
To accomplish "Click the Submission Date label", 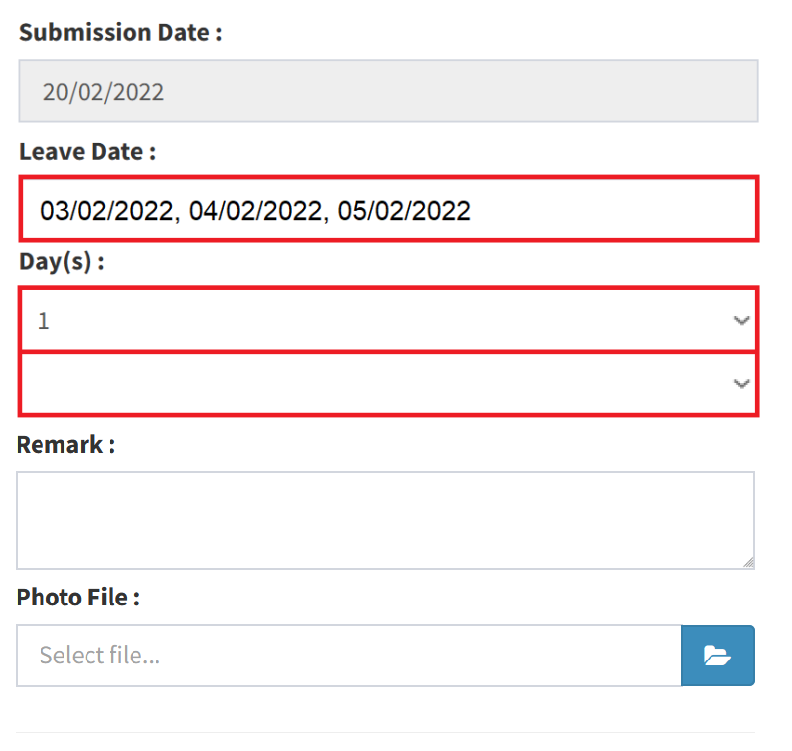I will coord(121,33).
